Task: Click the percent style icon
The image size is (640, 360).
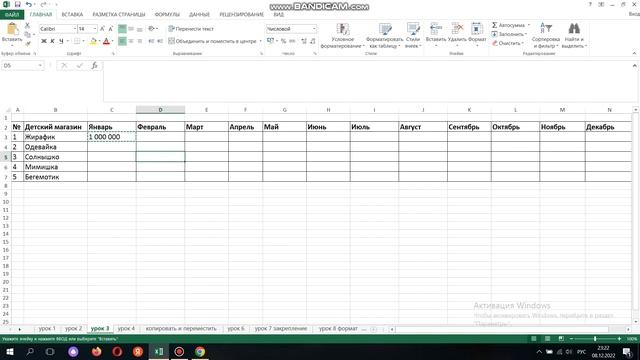Action: (x=283, y=41)
